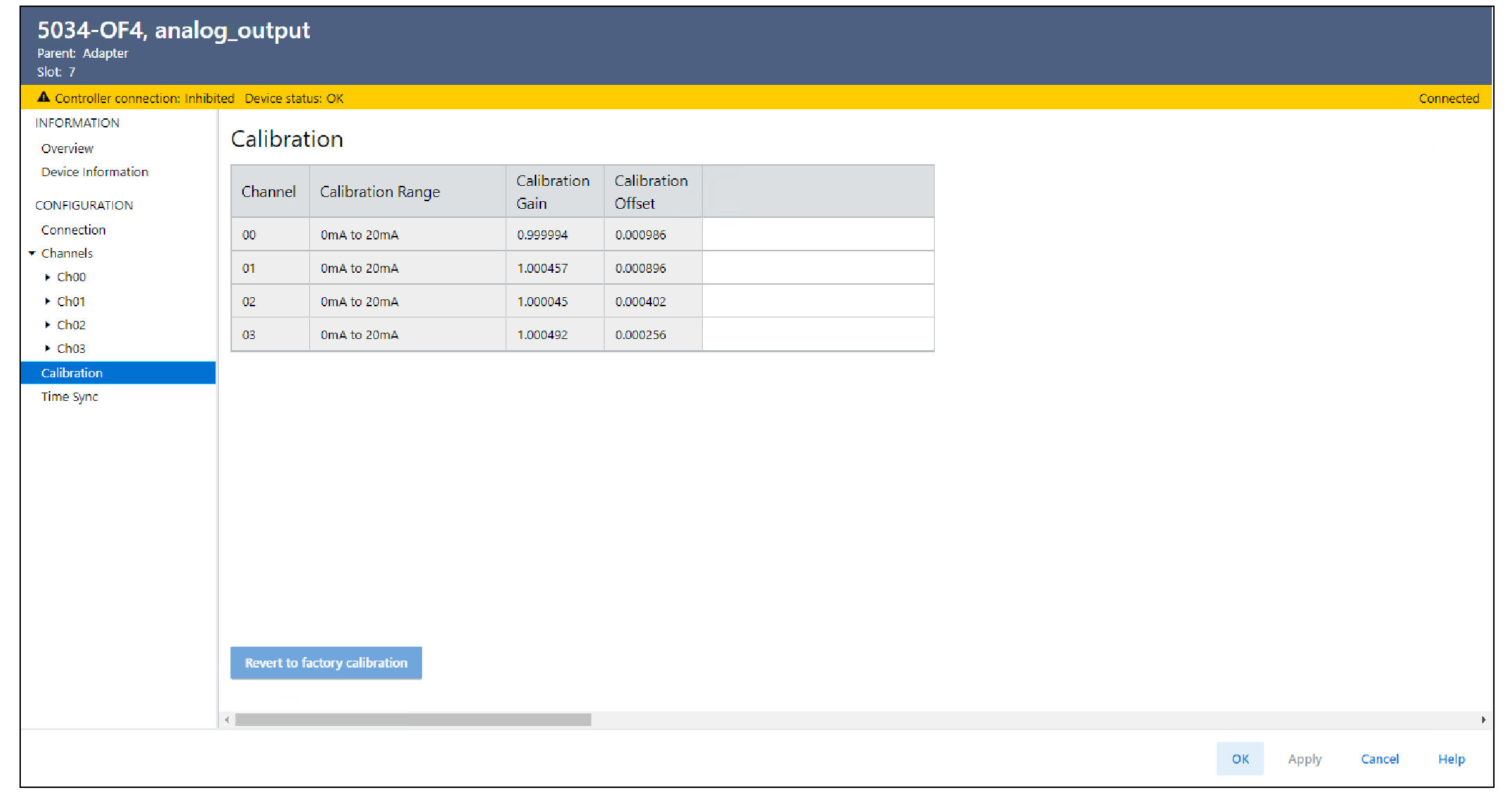
Task: Click the 5034-OF4, analog_output title
Action: [173, 30]
